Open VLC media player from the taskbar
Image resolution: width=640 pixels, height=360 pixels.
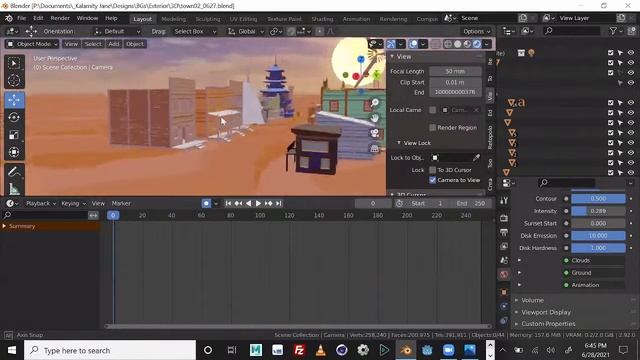click(x=321, y=350)
